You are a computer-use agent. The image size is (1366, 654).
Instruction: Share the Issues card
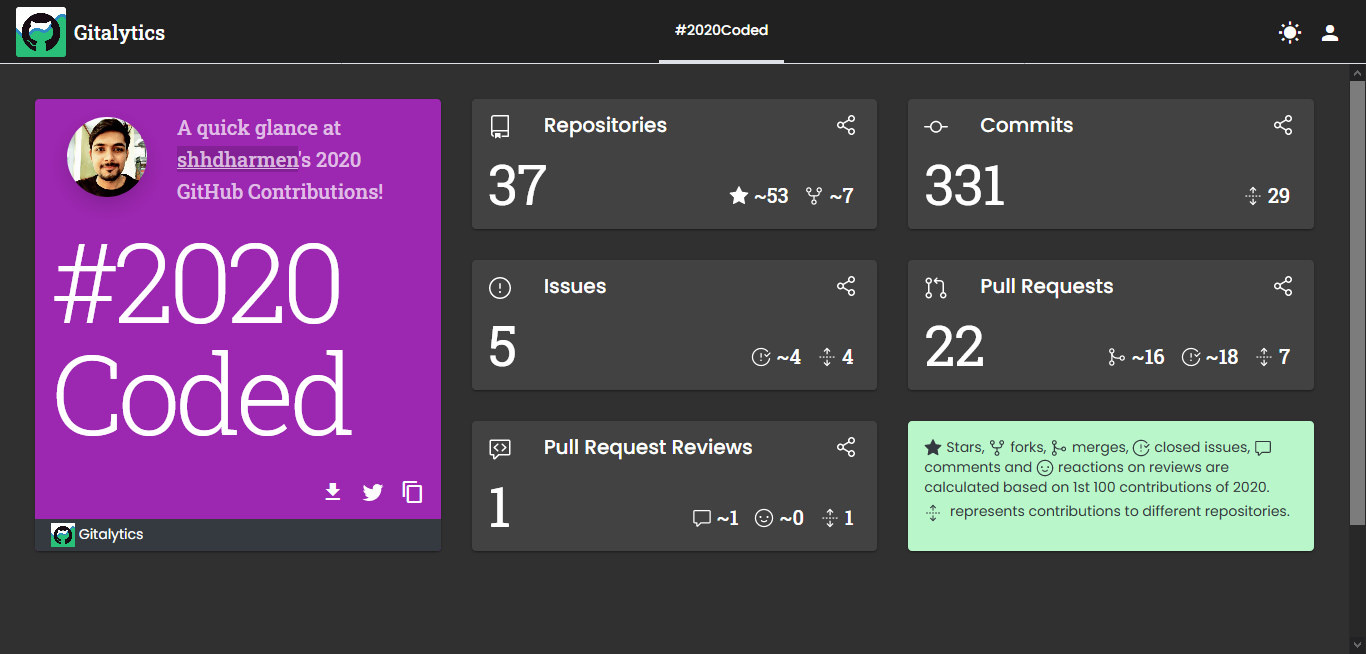click(846, 286)
